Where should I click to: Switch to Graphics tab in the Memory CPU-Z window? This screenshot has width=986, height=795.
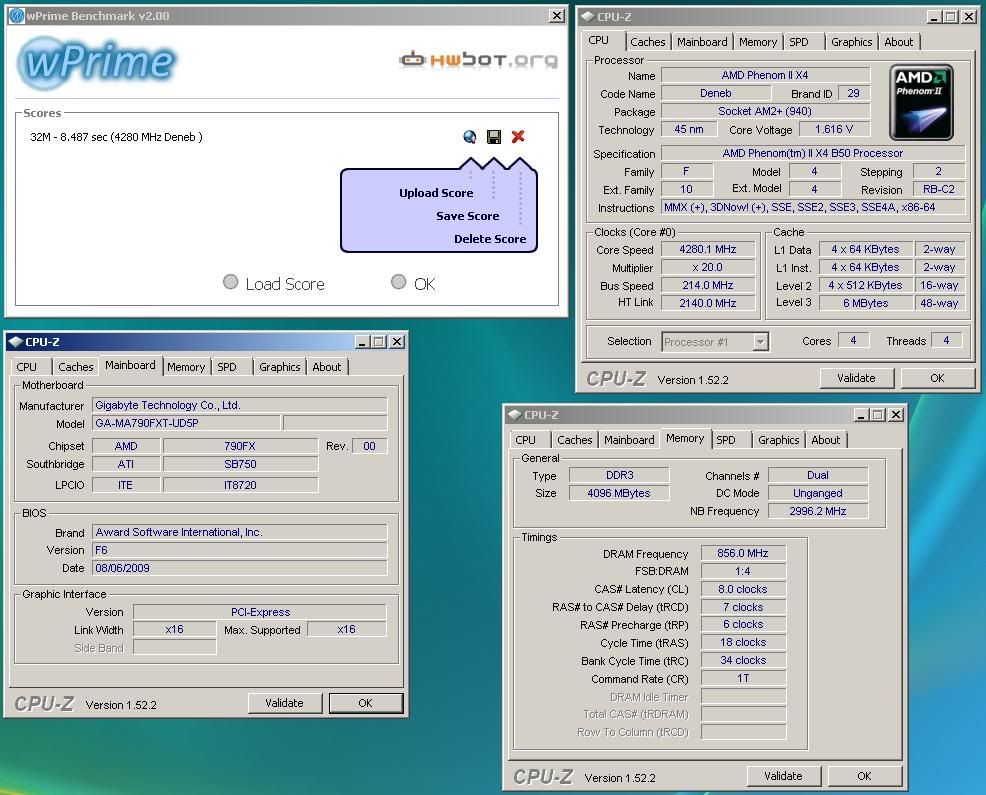coord(778,440)
